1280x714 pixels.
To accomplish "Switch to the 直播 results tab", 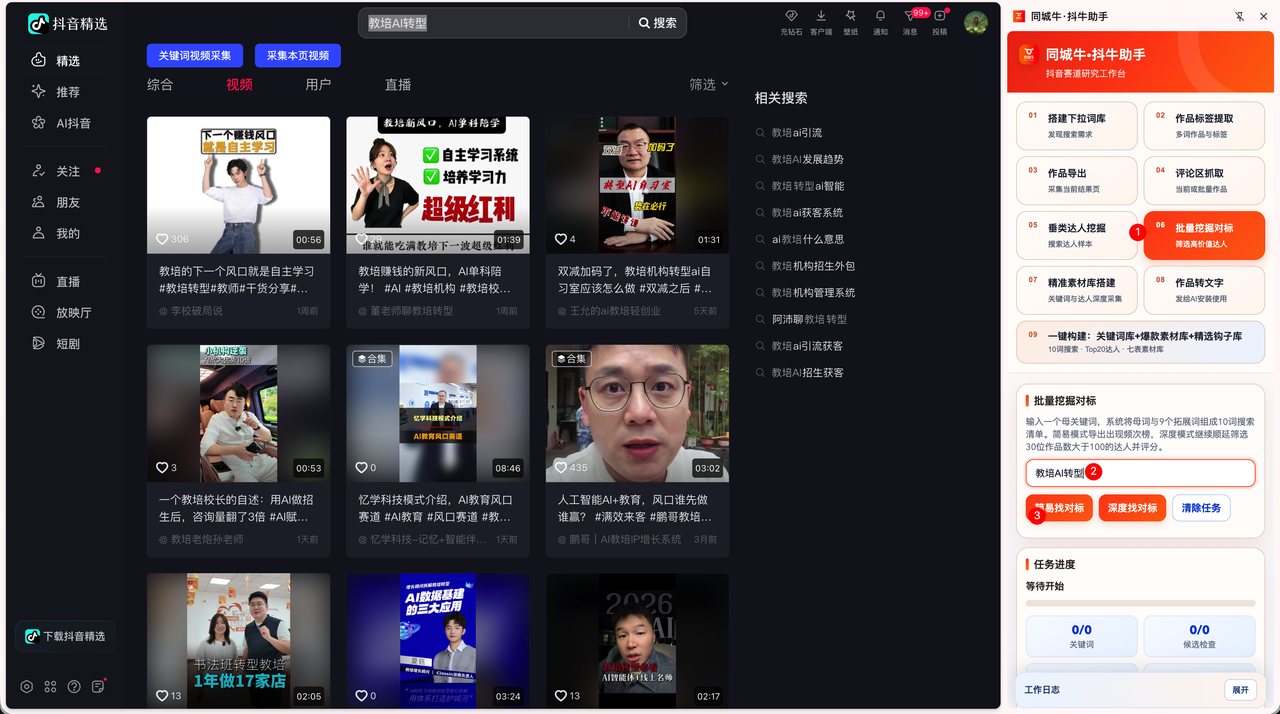I will click(398, 85).
